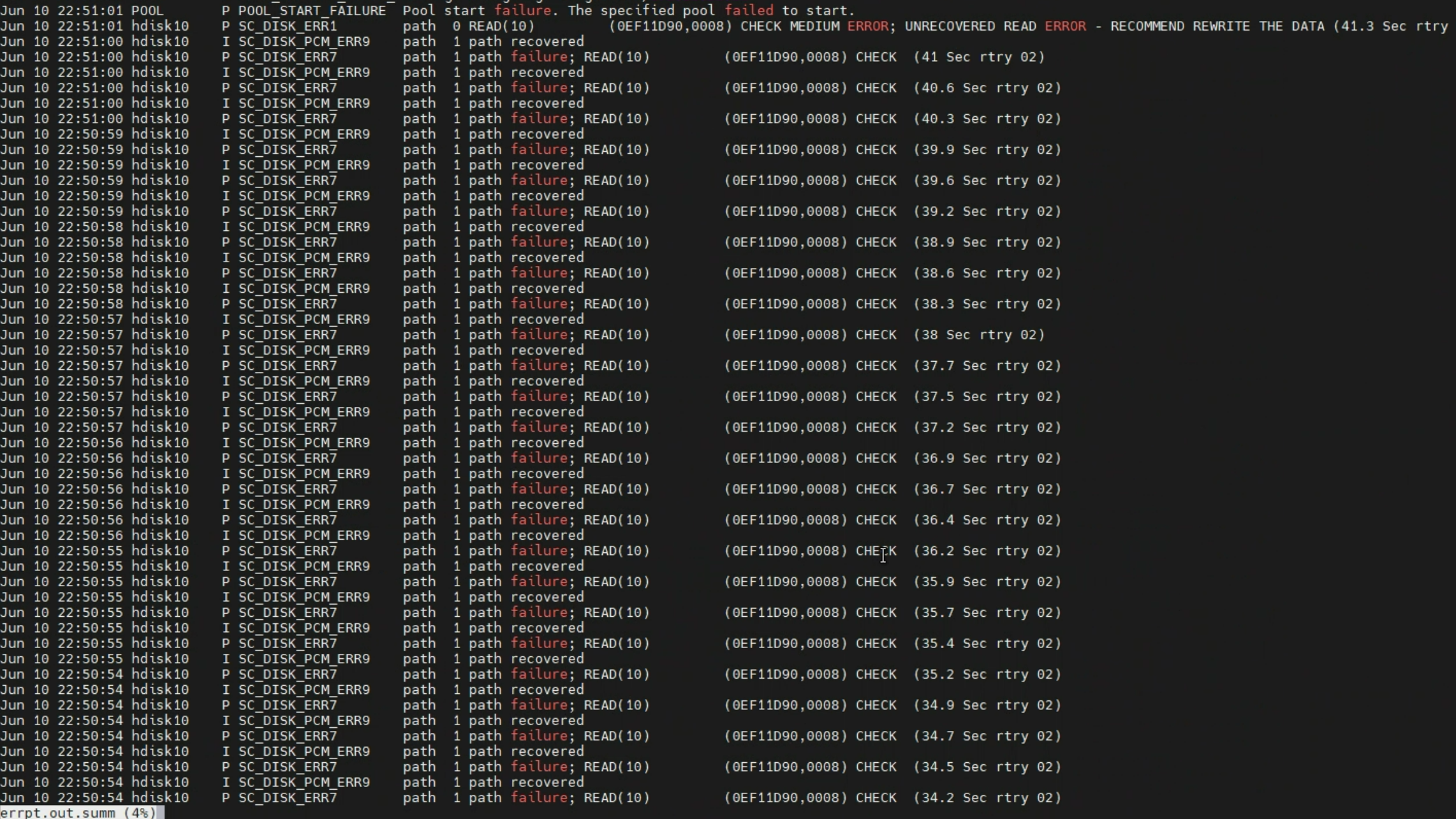Image resolution: width=1456 pixels, height=819 pixels.
Task: Select an SC_DISK_PCM_ERR9 label in the log
Action: coord(304,41)
